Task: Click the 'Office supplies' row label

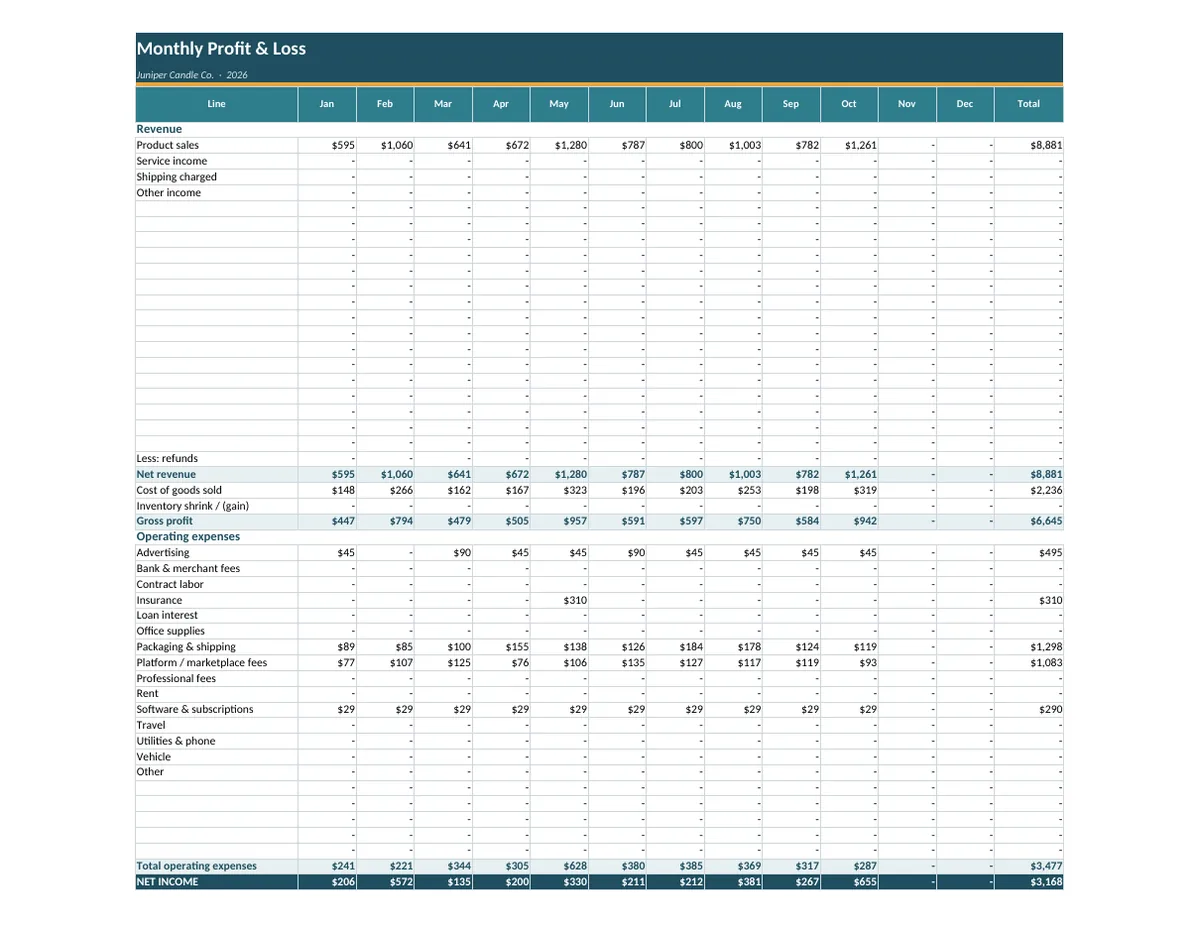Action: coord(171,631)
